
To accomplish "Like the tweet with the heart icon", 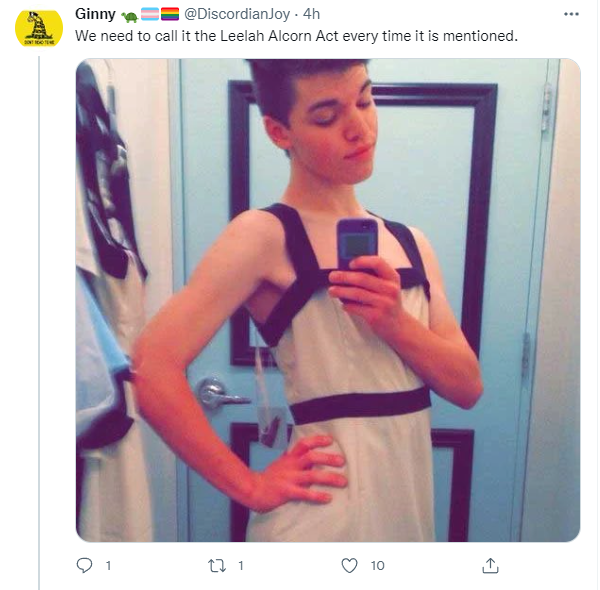I will click(349, 566).
